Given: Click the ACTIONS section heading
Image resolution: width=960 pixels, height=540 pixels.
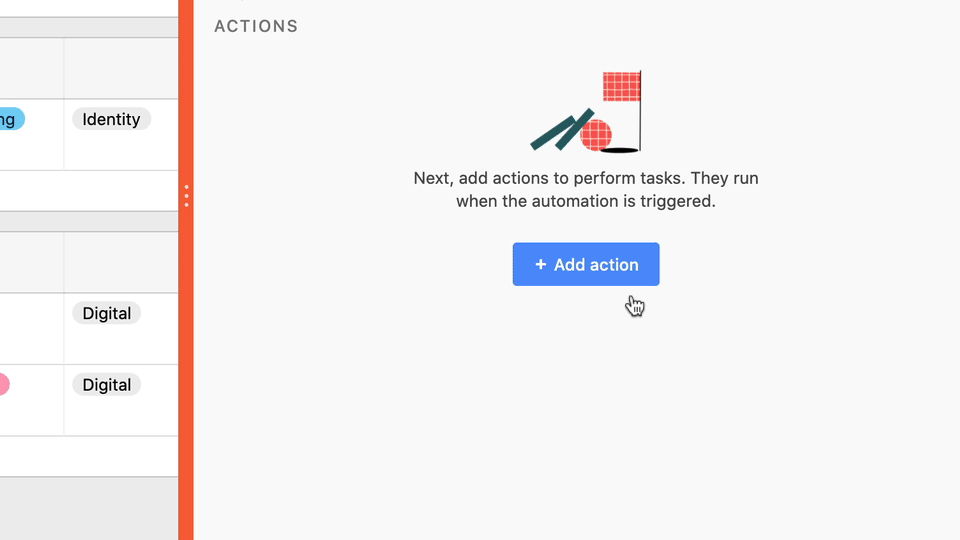Looking at the screenshot, I should [256, 26].
